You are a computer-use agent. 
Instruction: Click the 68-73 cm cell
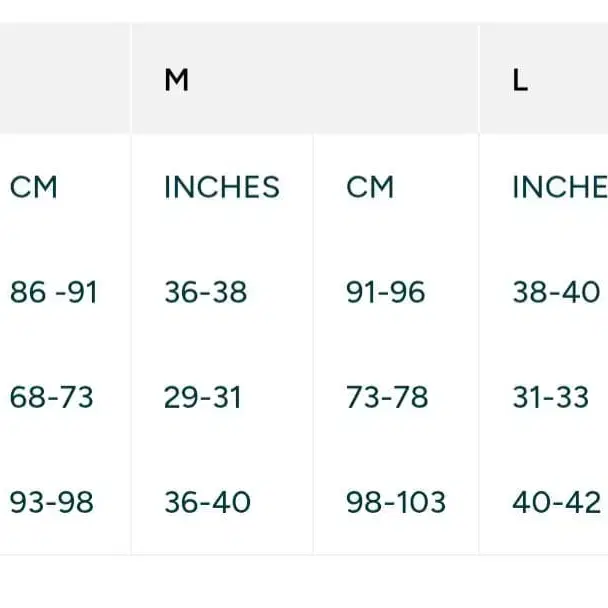[x=52, y=398]
